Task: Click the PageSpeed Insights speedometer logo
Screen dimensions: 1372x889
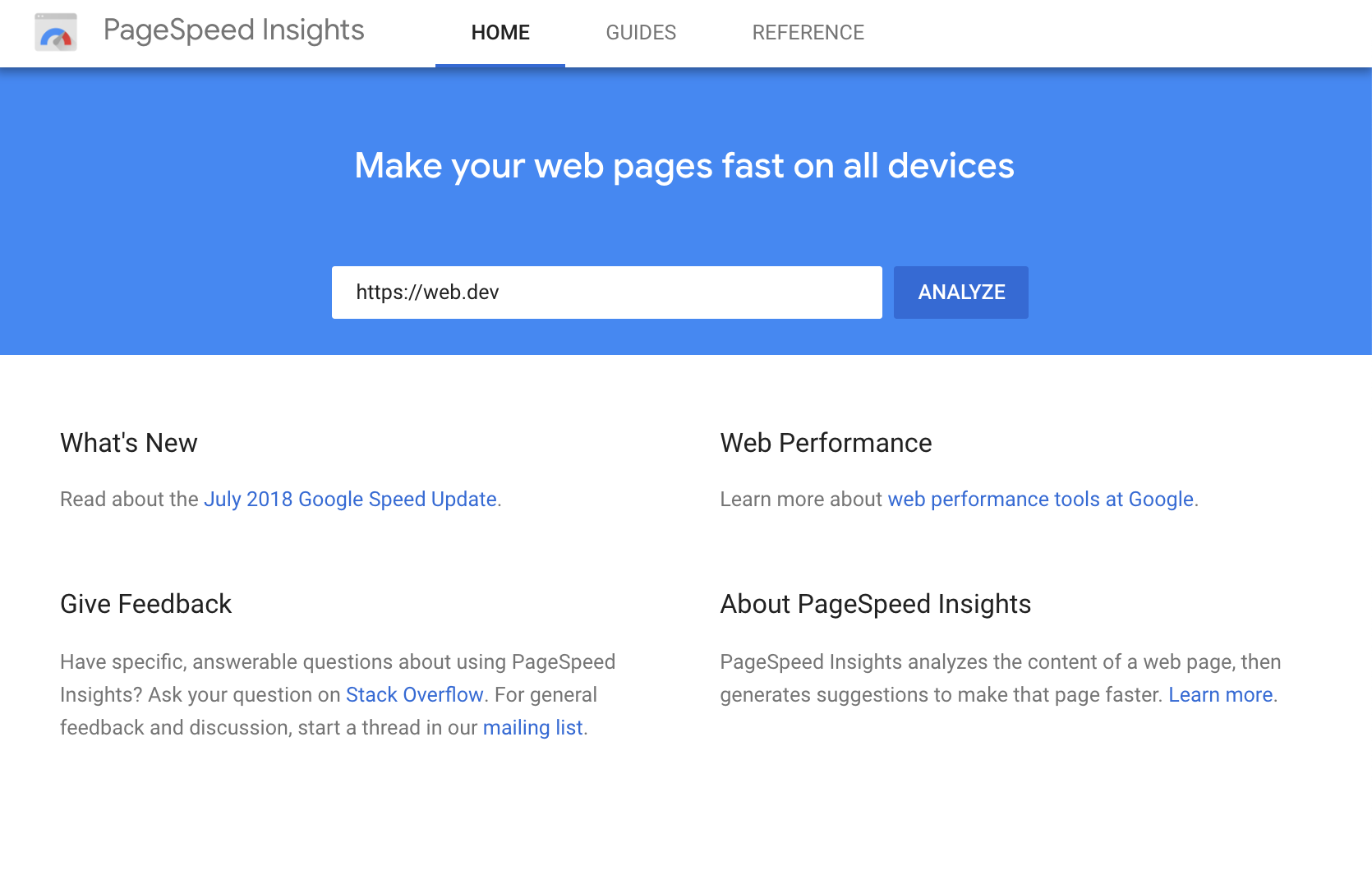Action: 56,33
